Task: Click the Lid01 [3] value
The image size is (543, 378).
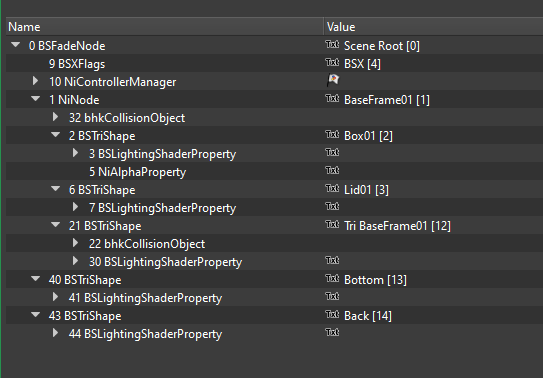Action: point(366,190)
